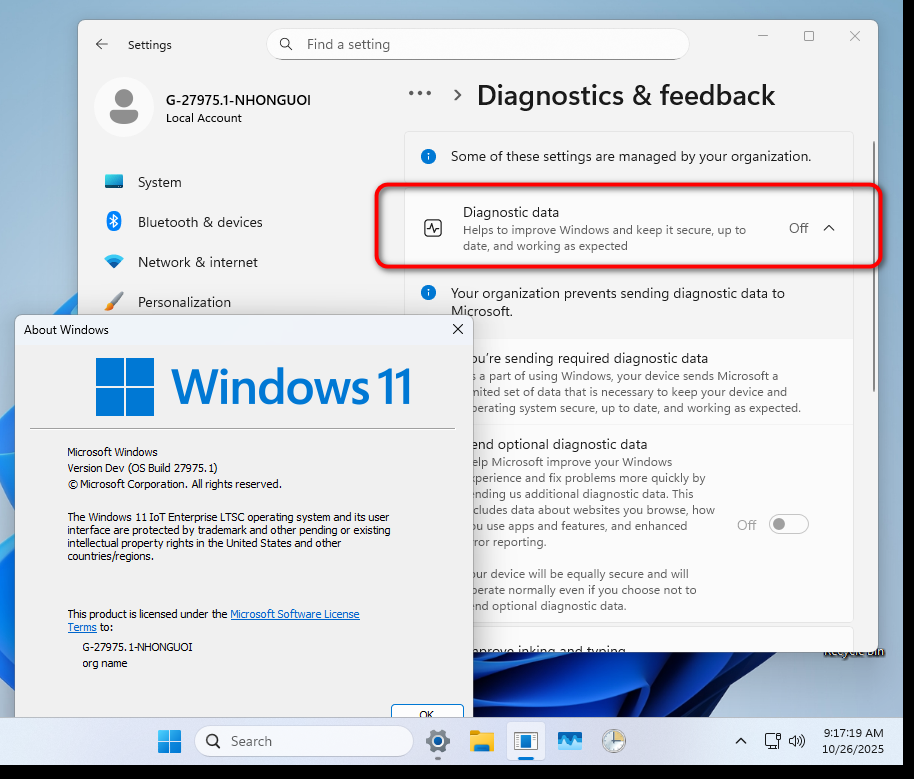
Task: Click 'org name' in About Windows
Action: pyautogui.click(x=105, y=663)
